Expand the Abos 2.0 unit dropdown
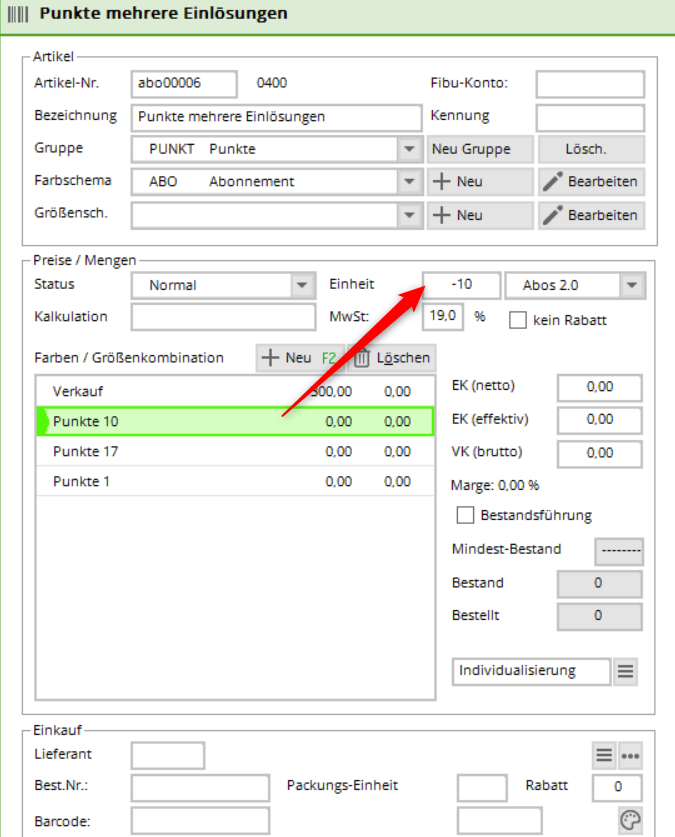Viewport: 675px width, 837px height. (x=630, y=285)
